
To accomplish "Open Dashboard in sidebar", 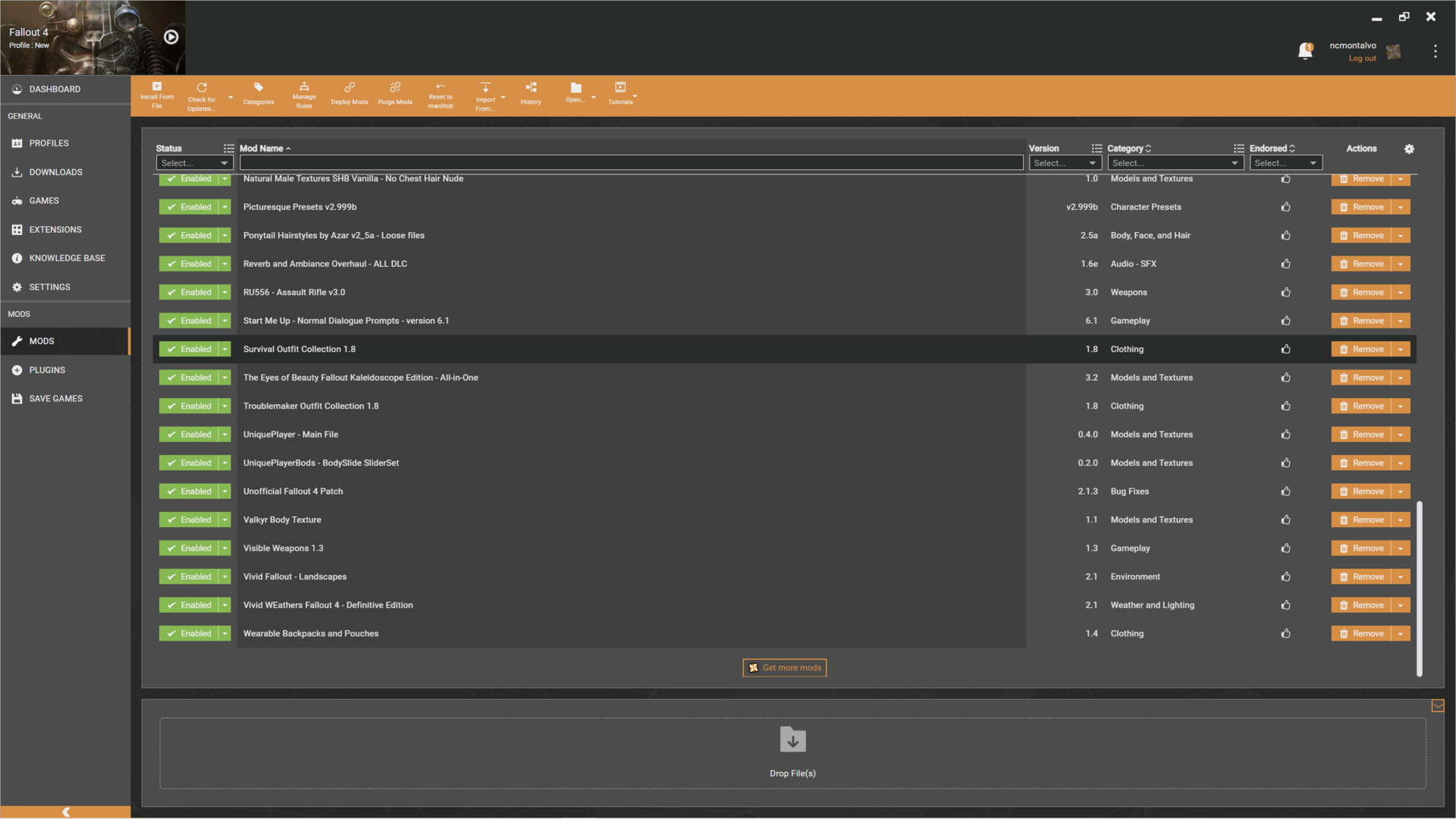I will [x=65, y=89].
